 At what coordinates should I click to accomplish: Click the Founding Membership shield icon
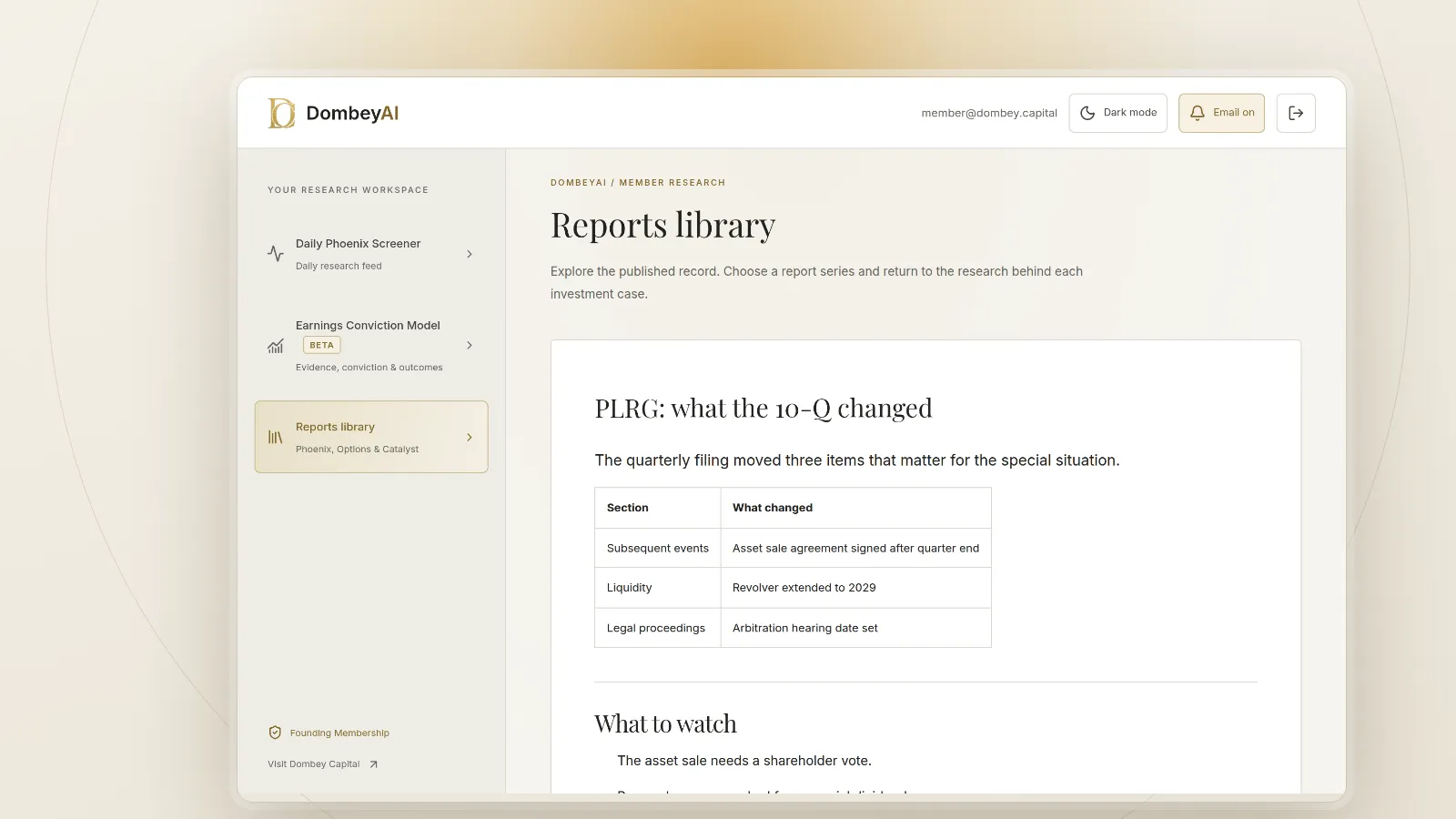tap(275, 733)
